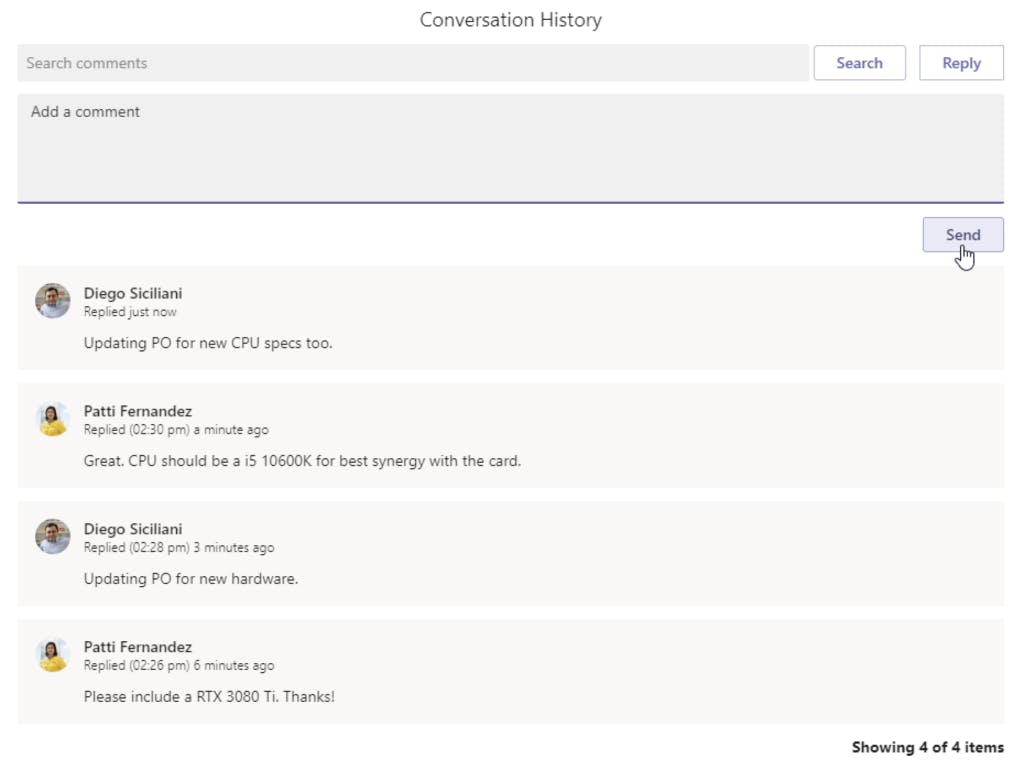The width and height of the screenshot is (1024, 769).
Task: Select Diego Siciliani's name on latest reply
Action: (133, 293)
